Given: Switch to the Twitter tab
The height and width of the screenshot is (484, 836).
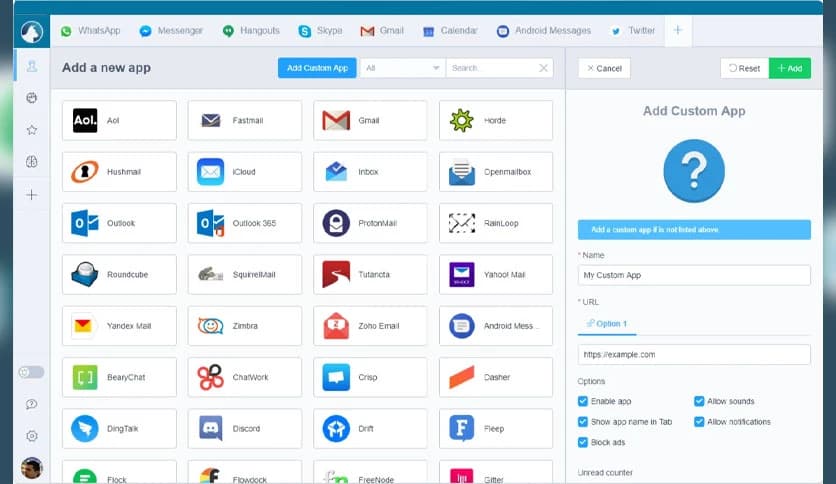Looking at the screenshot, I should coord(633,31).
